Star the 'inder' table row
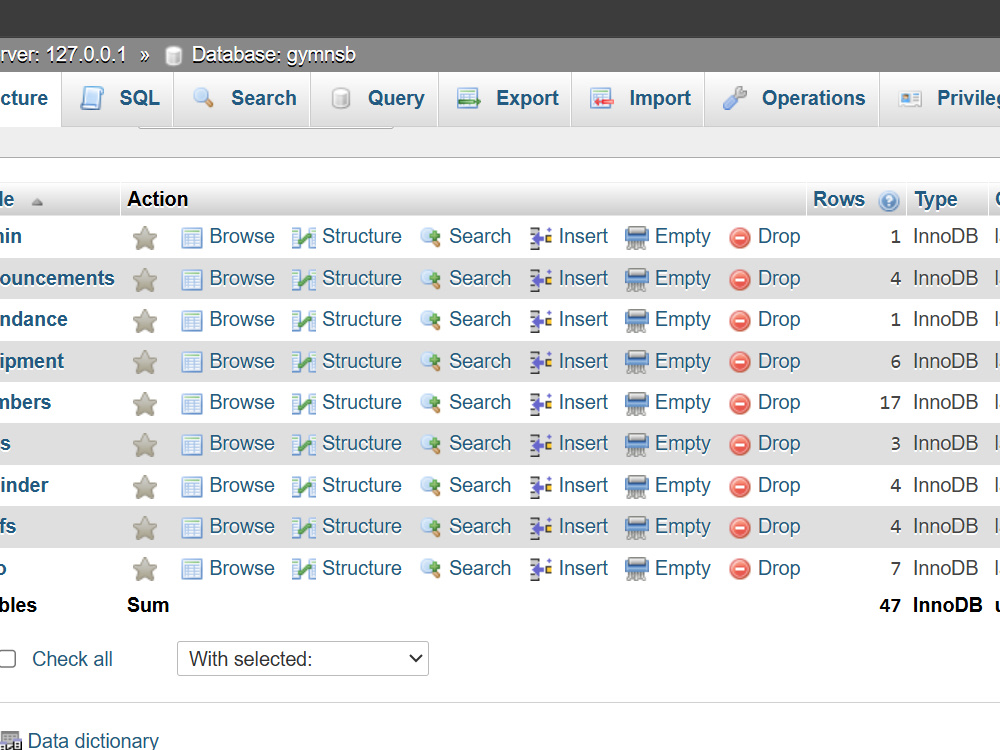Screen dimensions: 1000x750 pos(145,487)
